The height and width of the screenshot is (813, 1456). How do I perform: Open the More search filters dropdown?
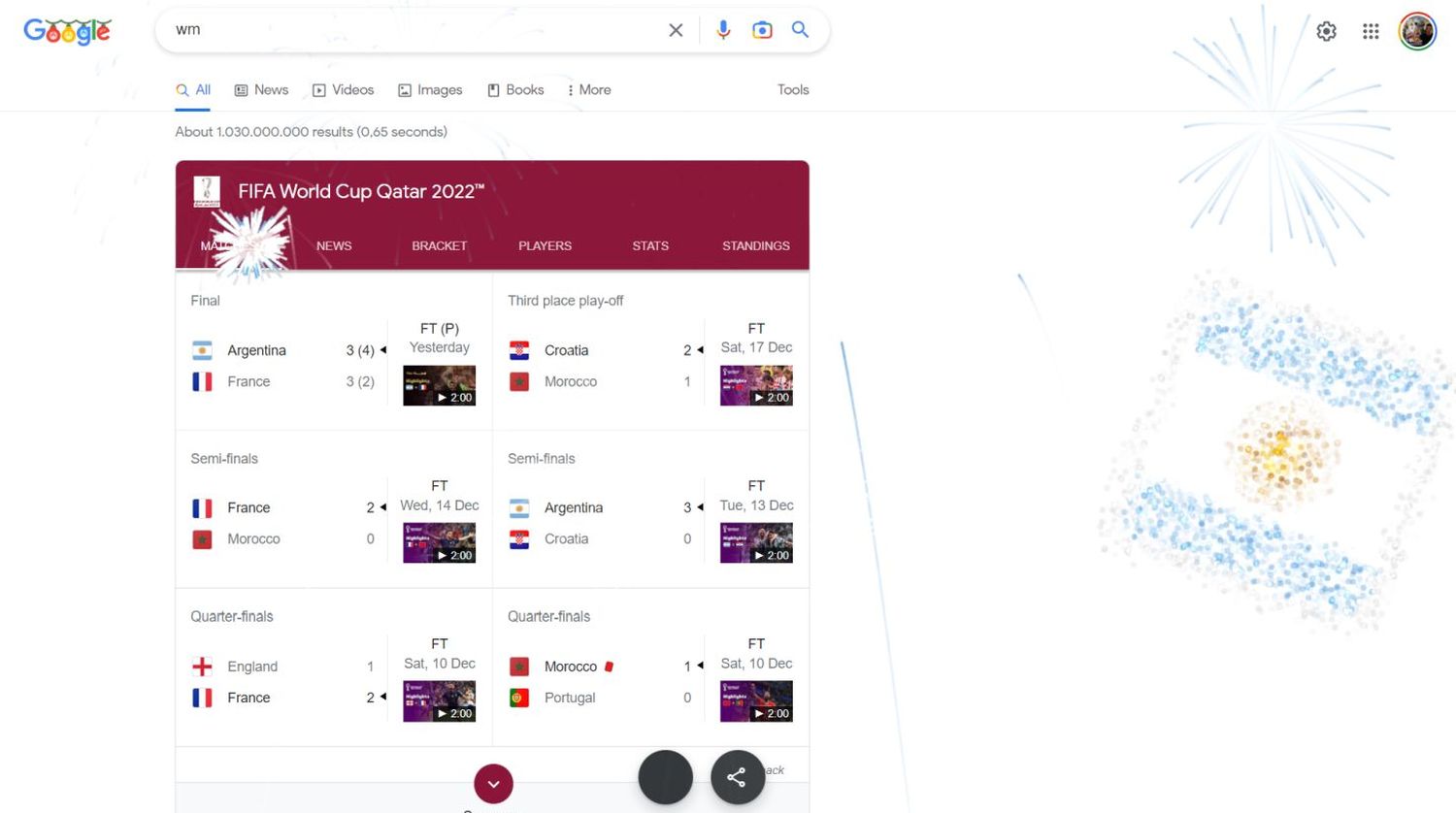click(x=589, y=89)
